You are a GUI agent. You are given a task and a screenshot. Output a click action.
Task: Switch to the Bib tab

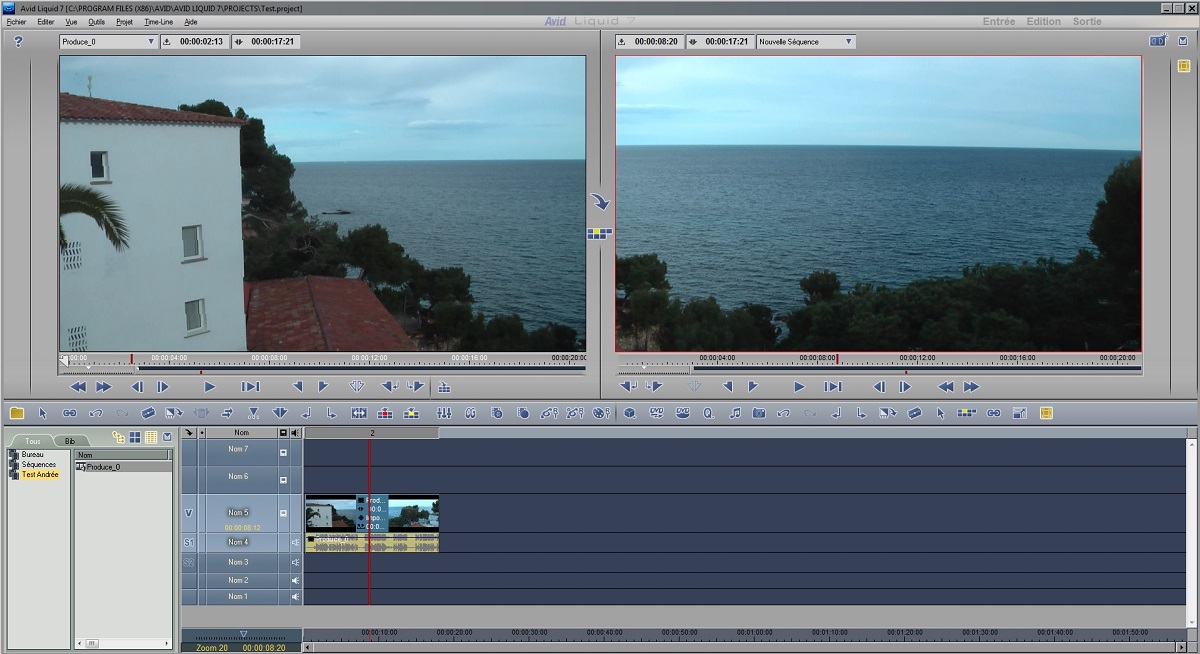click(70, 440)
